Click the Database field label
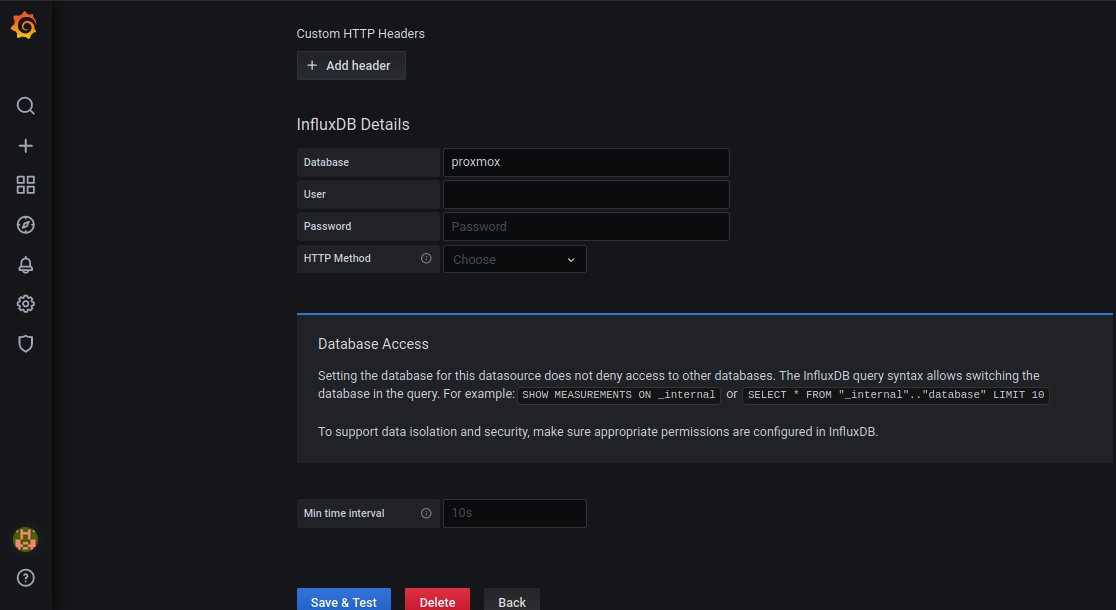The height and width of the screenshot is (610, 1116). 326,162
